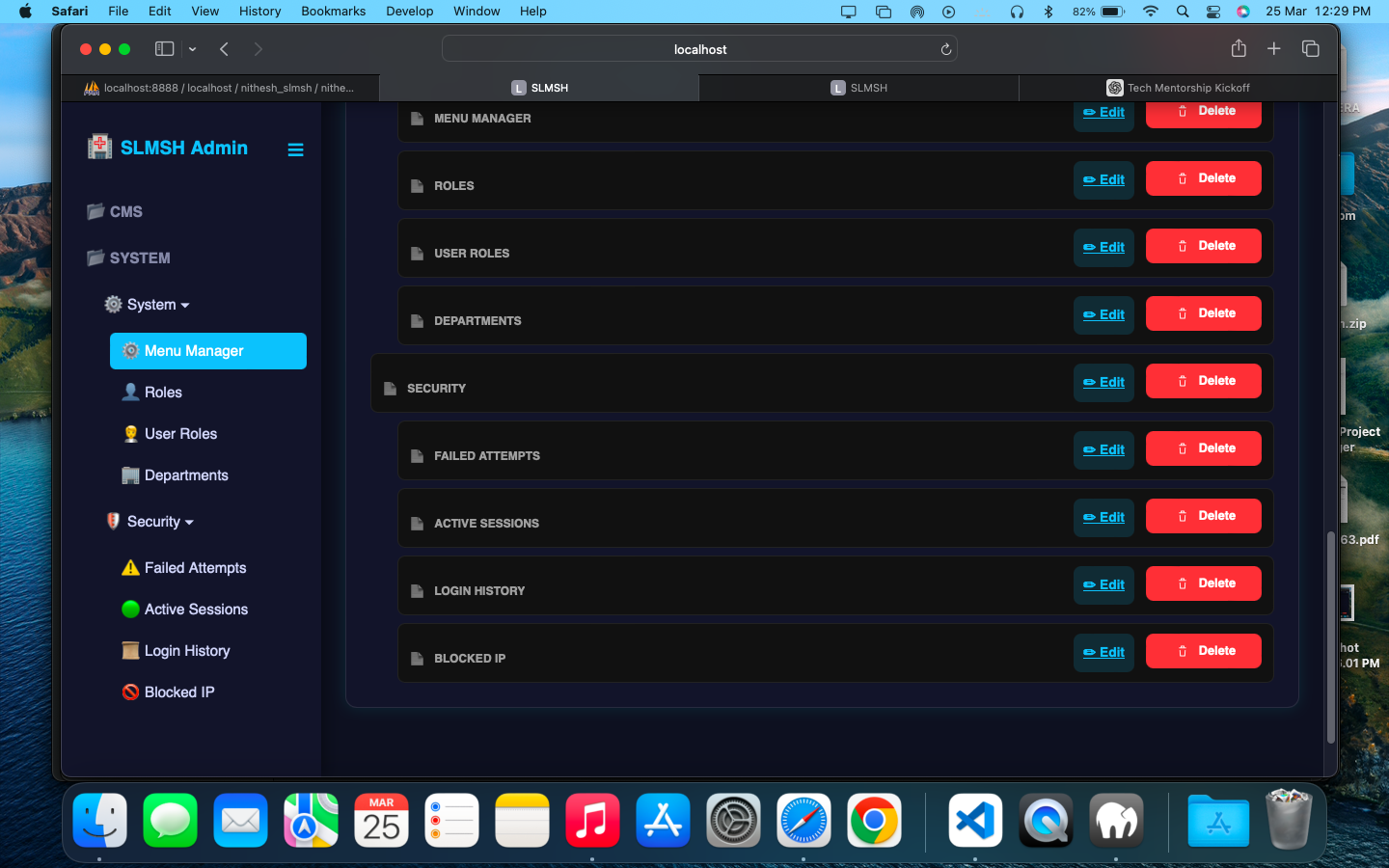Delete the USER ROLES row
This screenshot has height=868, width=1389.
[1204, 246]
